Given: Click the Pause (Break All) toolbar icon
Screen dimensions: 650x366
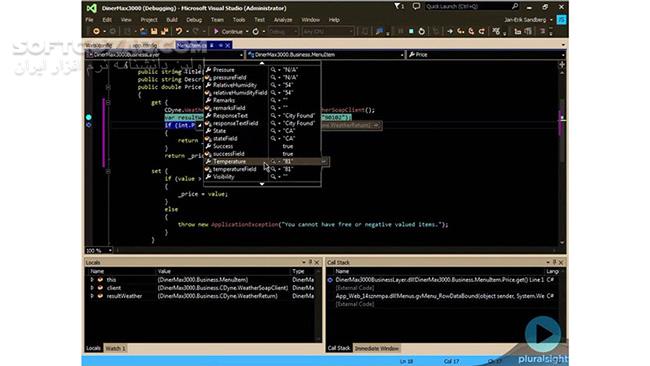Looking at the screenshot, I should click(x=400, y=32).
